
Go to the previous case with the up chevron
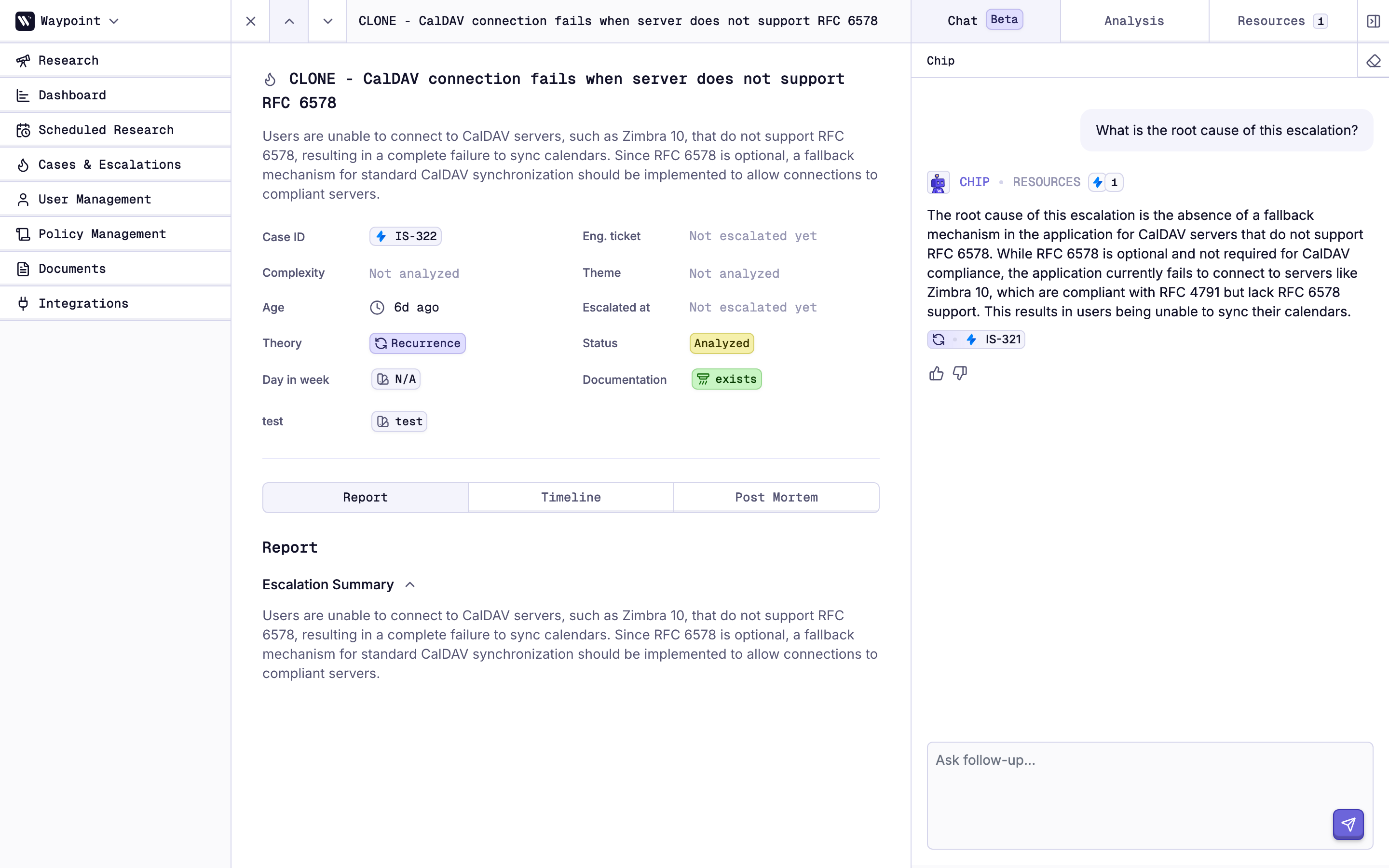coord(289,21)
